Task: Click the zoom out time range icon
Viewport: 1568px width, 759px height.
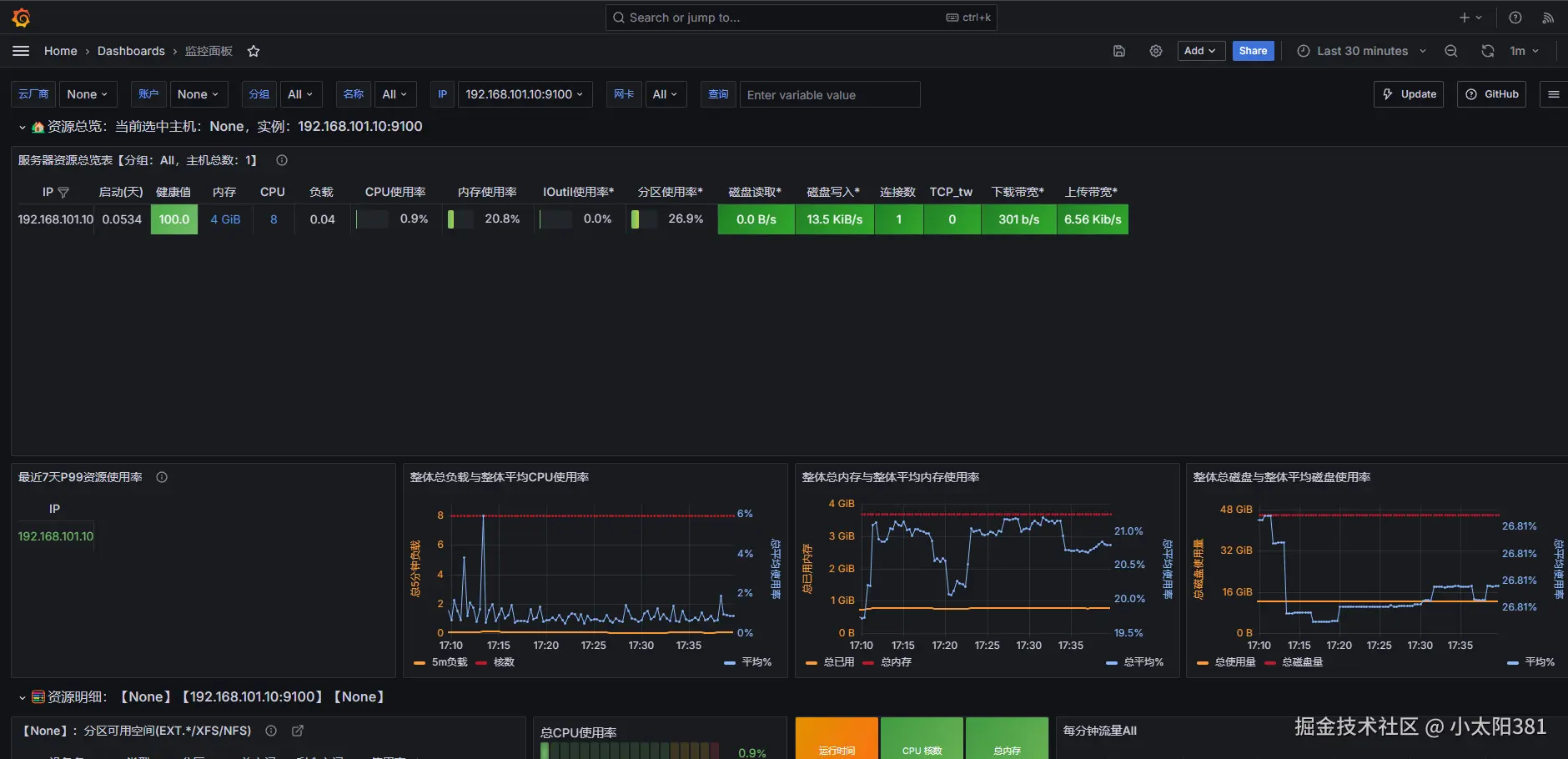Action: click(x=1451, y=51)
